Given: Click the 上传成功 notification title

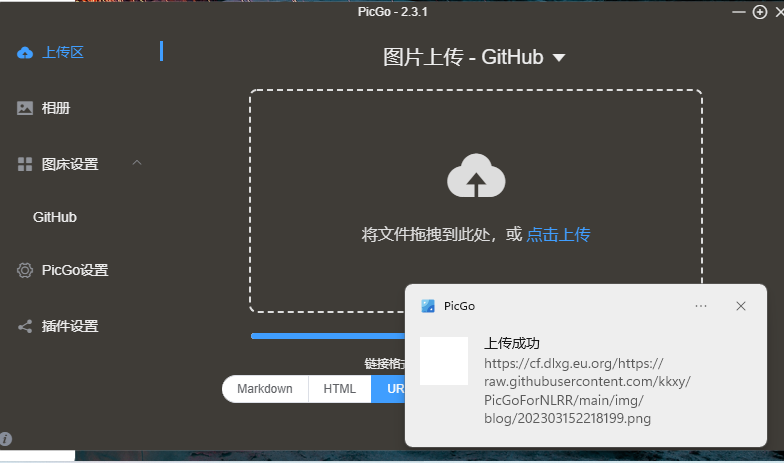Looking at the screenshot, I should click(512, 344).
